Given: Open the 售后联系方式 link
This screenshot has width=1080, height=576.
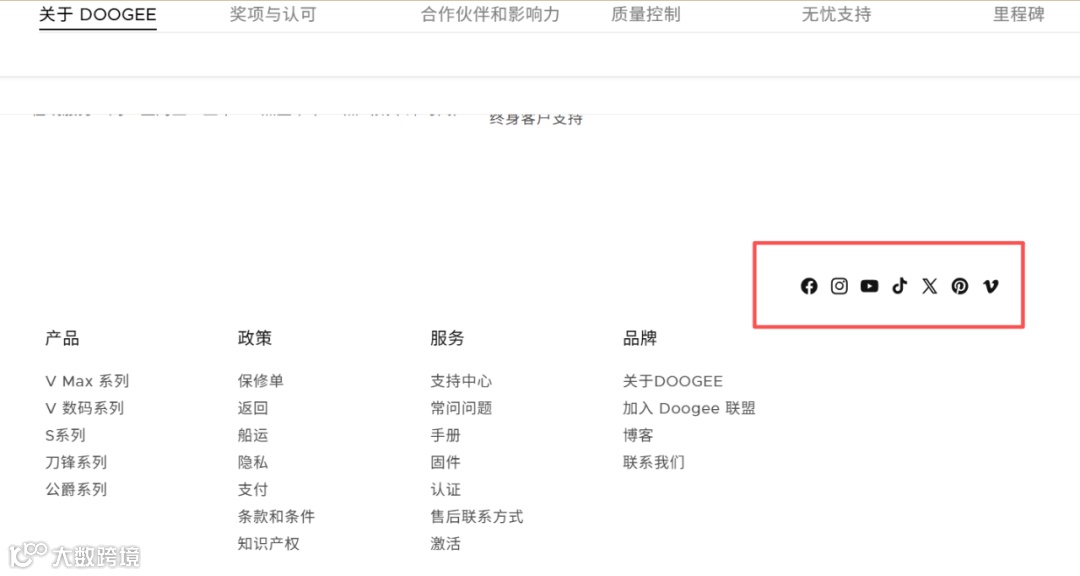Looking at the screenshot, I should (x=477, y=517).
